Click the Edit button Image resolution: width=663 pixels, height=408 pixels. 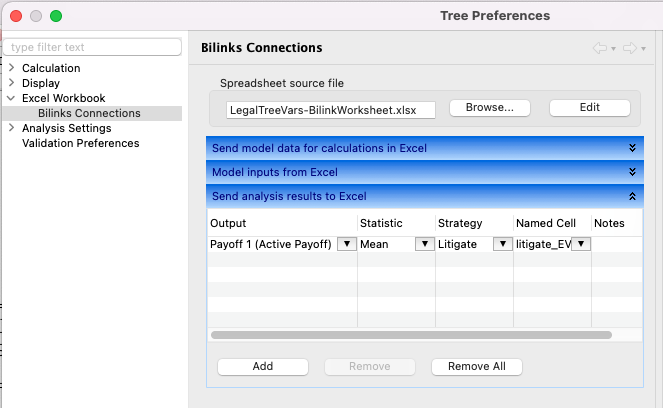(589, 108)
